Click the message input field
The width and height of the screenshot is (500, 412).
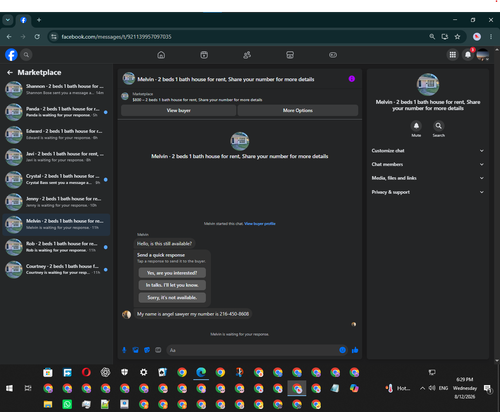point(257,350)
